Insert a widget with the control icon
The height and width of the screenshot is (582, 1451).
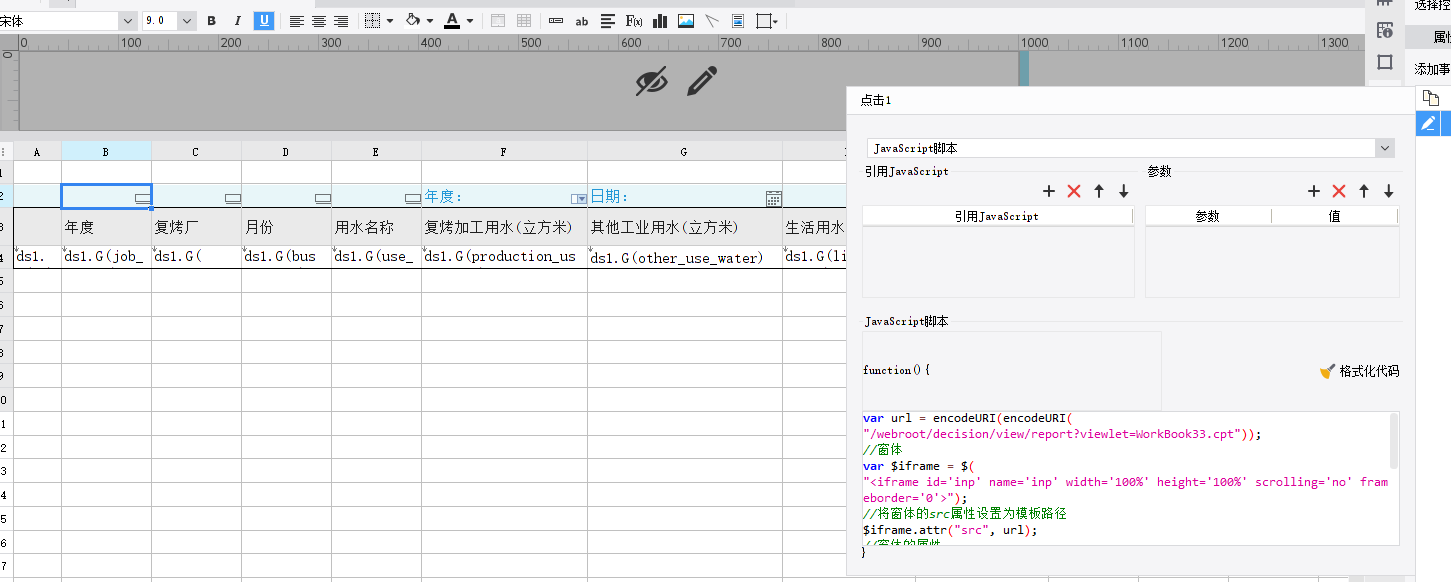click(556, 21)
